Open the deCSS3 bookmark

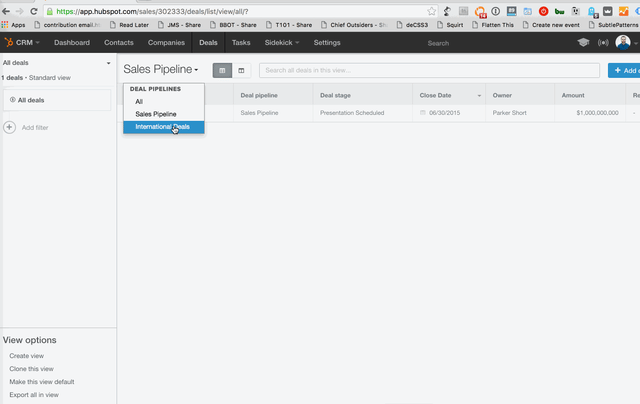[x=412, y=25]
